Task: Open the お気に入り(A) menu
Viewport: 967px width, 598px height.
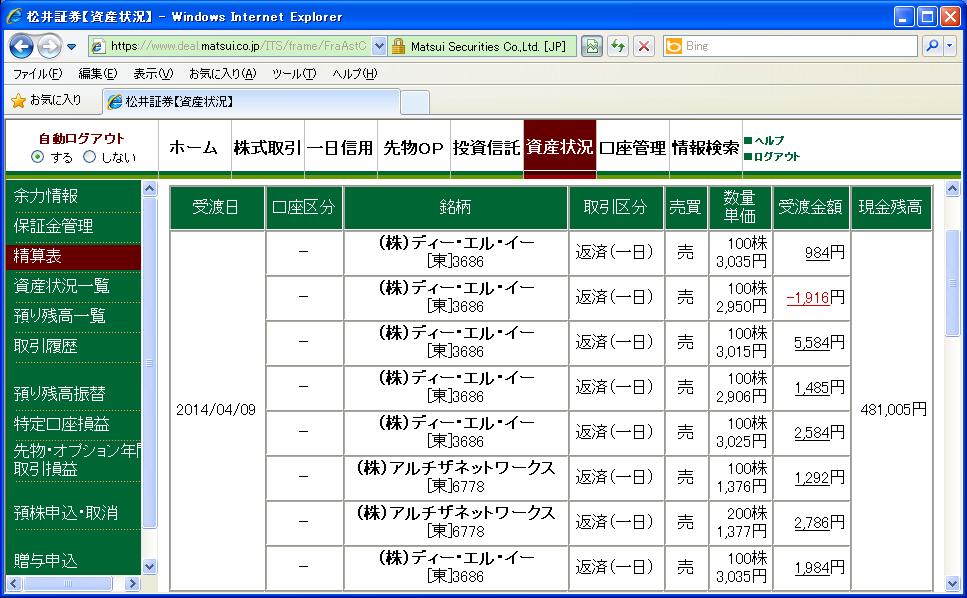Action: [x=222, y=74]
